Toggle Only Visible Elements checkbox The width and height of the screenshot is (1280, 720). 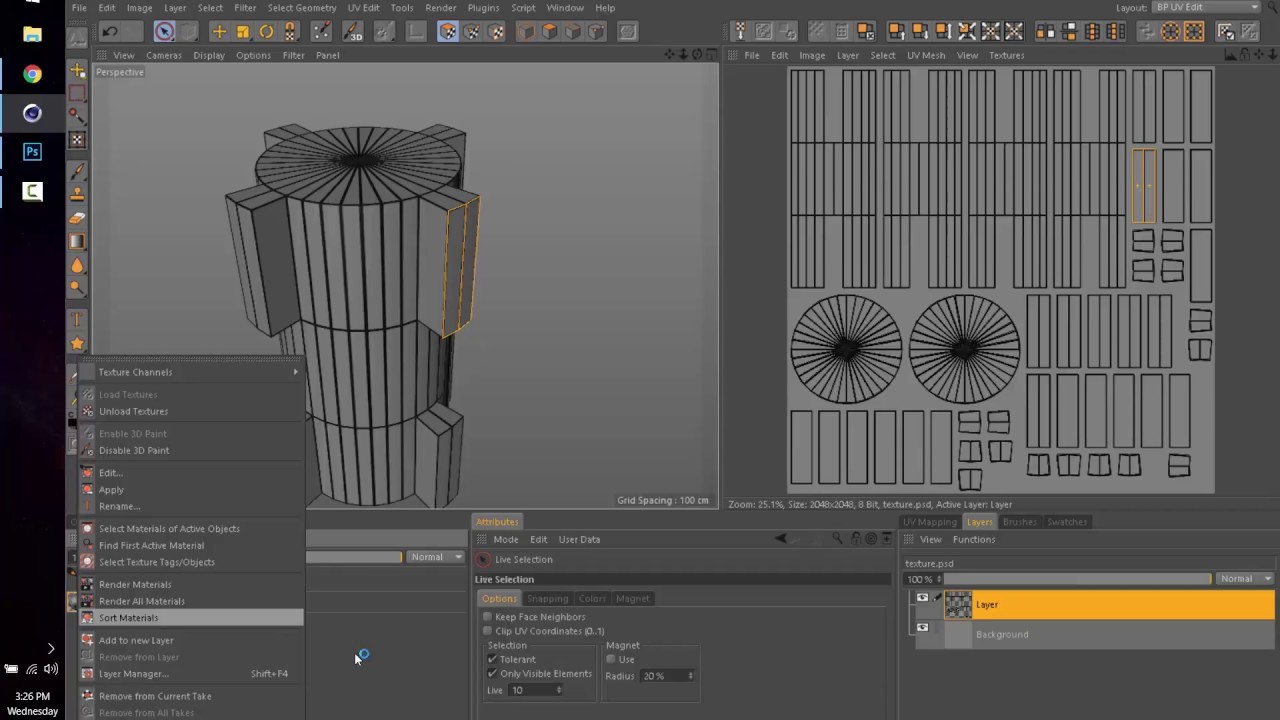492,674
